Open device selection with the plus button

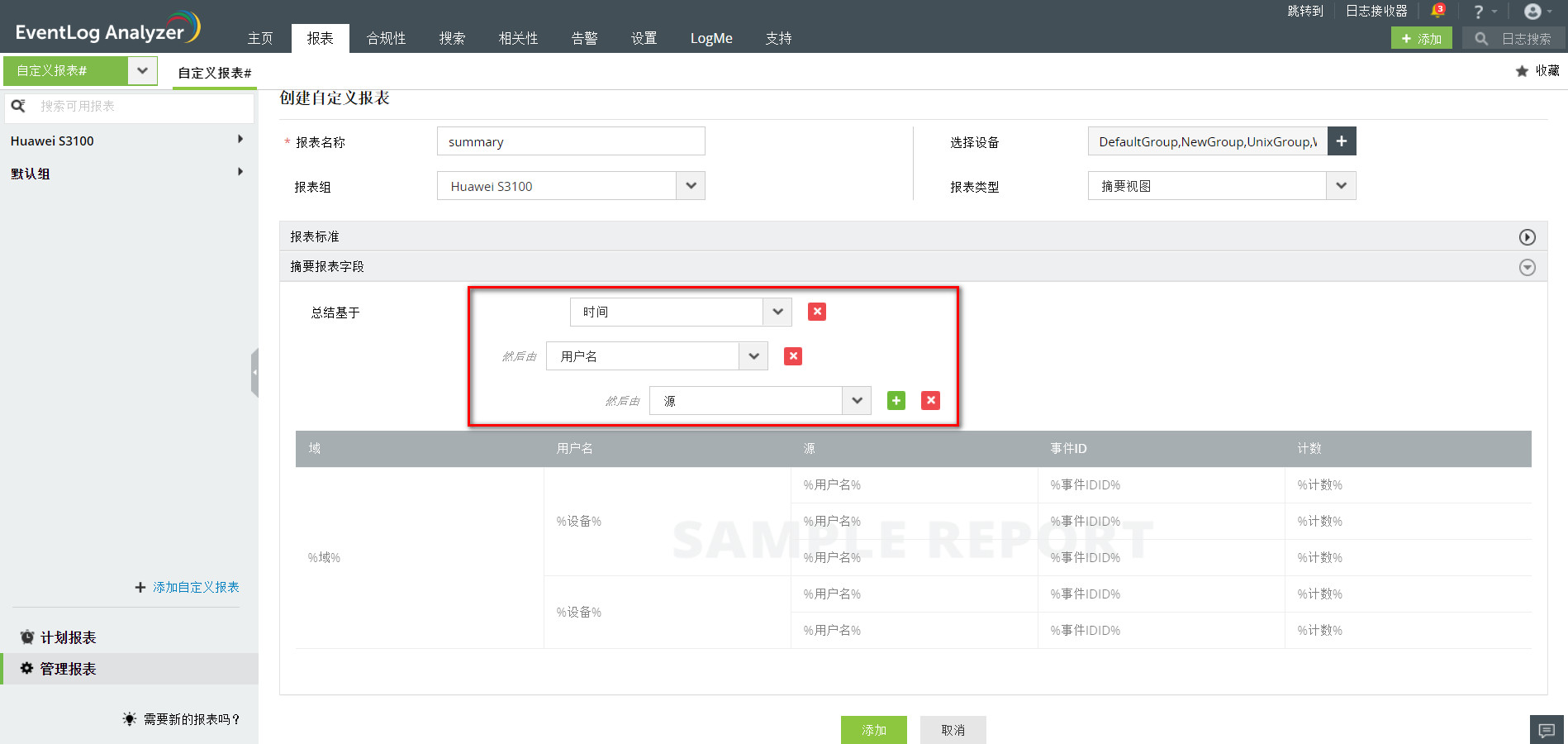1341,141
